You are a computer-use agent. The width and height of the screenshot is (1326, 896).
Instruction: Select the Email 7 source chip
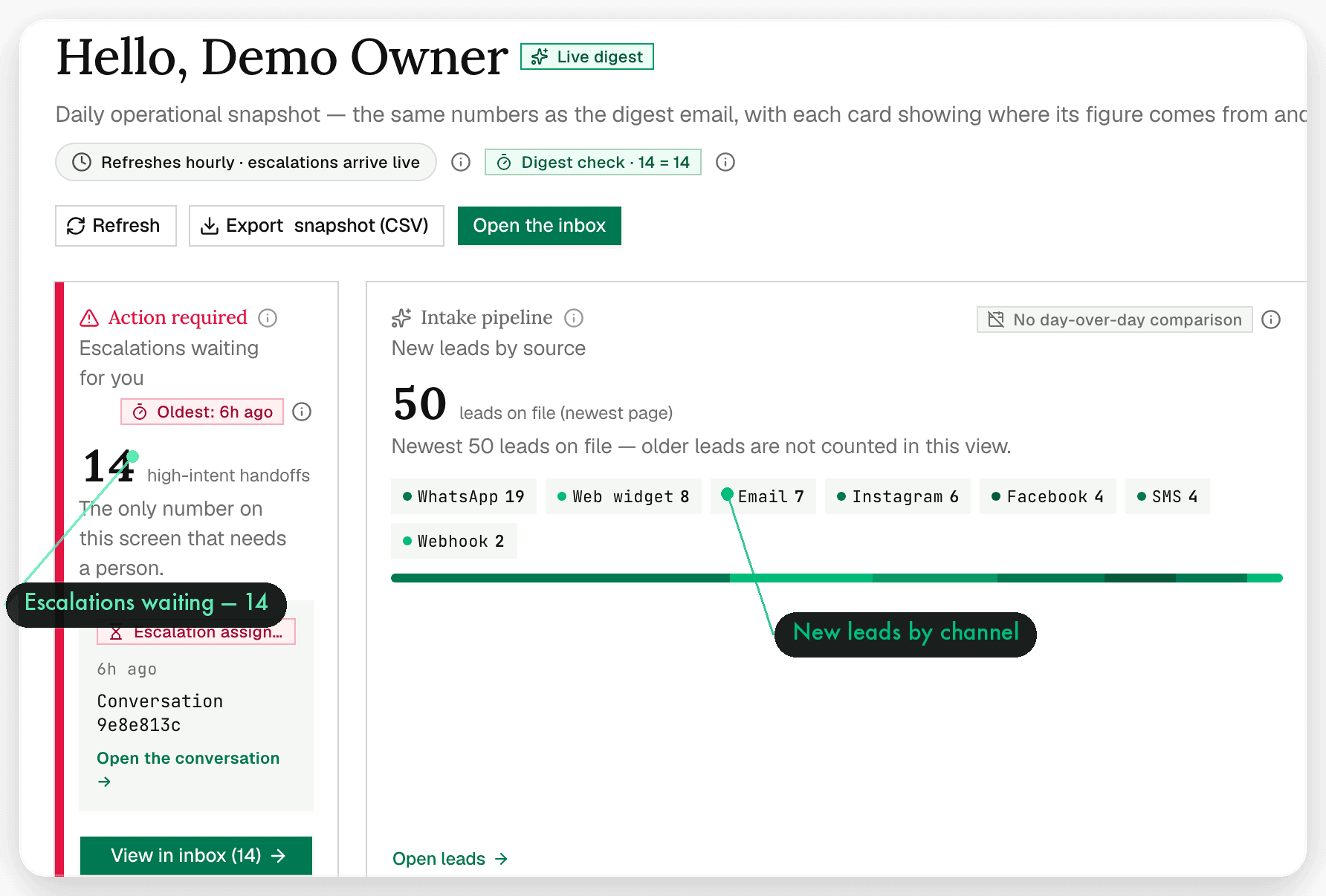[x=763, y=496]
